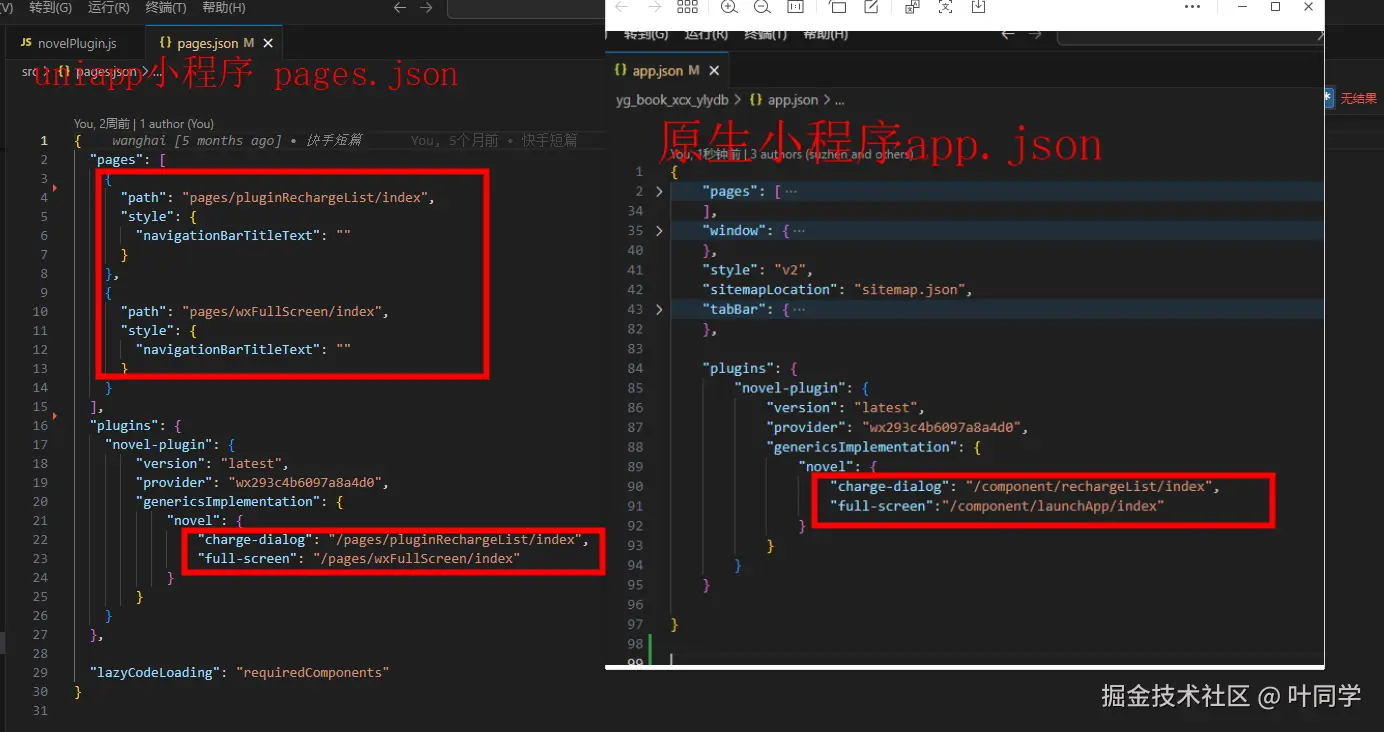Click "/component/rechargeList/index" on line 90
This screenshot has width=1384, height=732.
1091,487
